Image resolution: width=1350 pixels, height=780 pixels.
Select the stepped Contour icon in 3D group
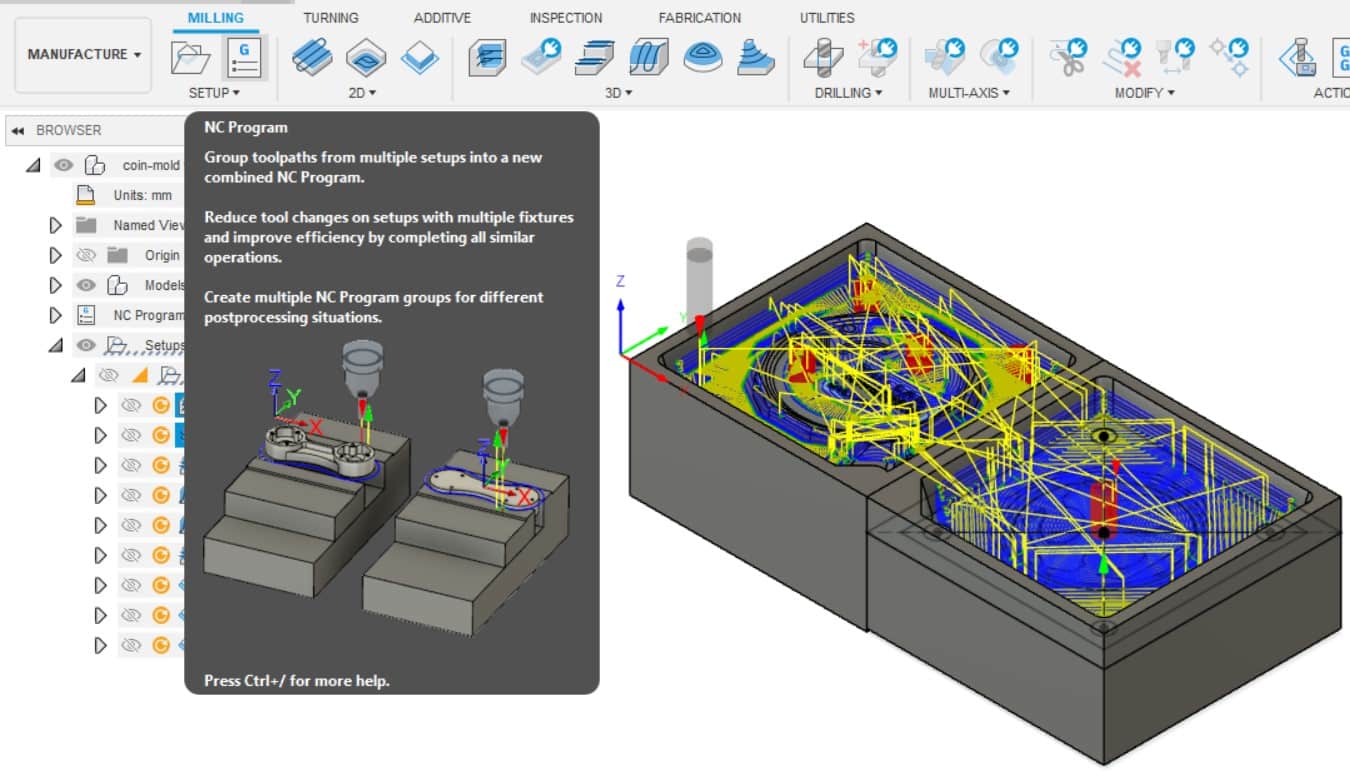(x=757, y=57)
